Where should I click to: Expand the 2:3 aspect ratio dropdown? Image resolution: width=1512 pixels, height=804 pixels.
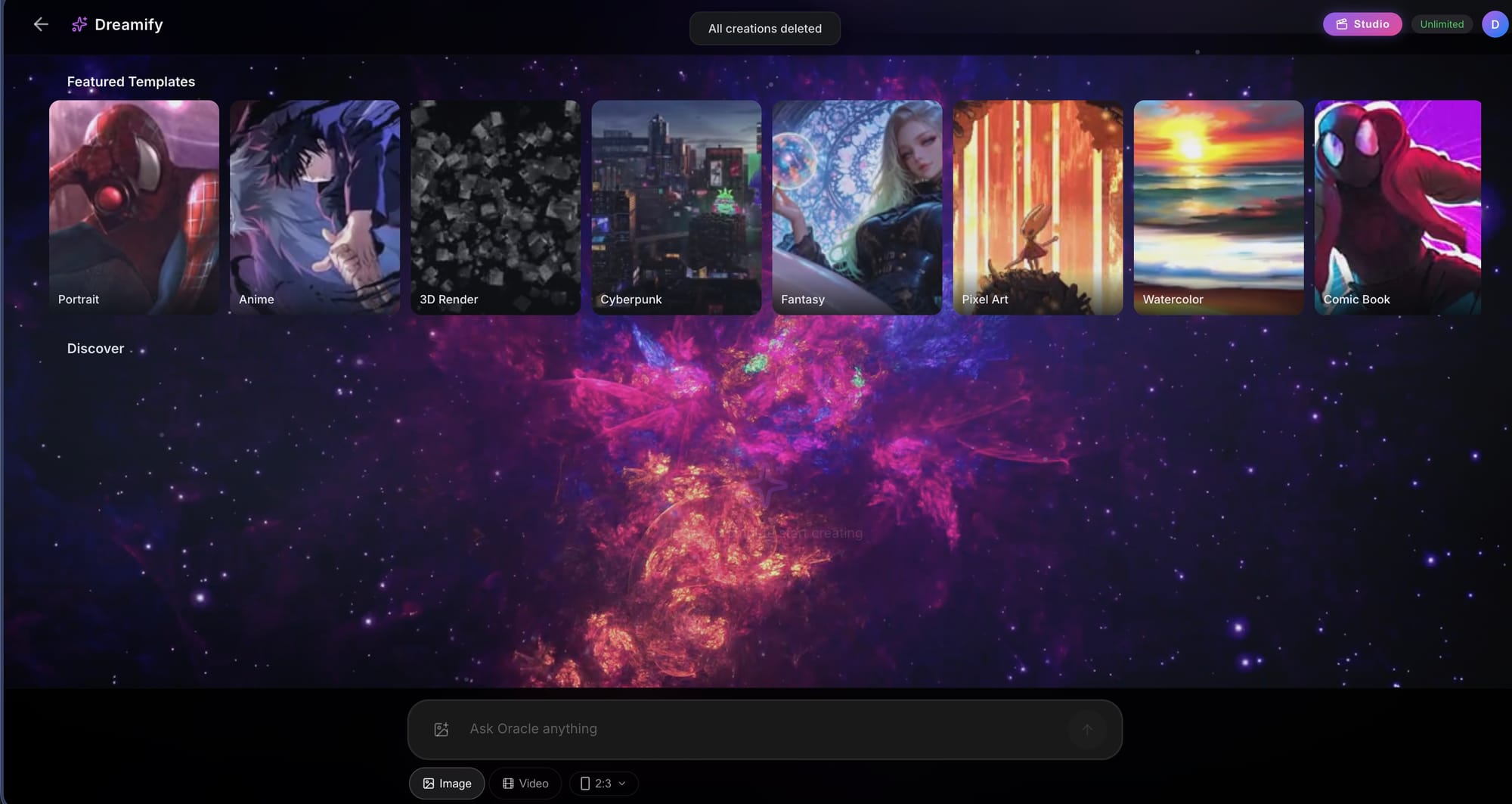[x=603, y=784]
